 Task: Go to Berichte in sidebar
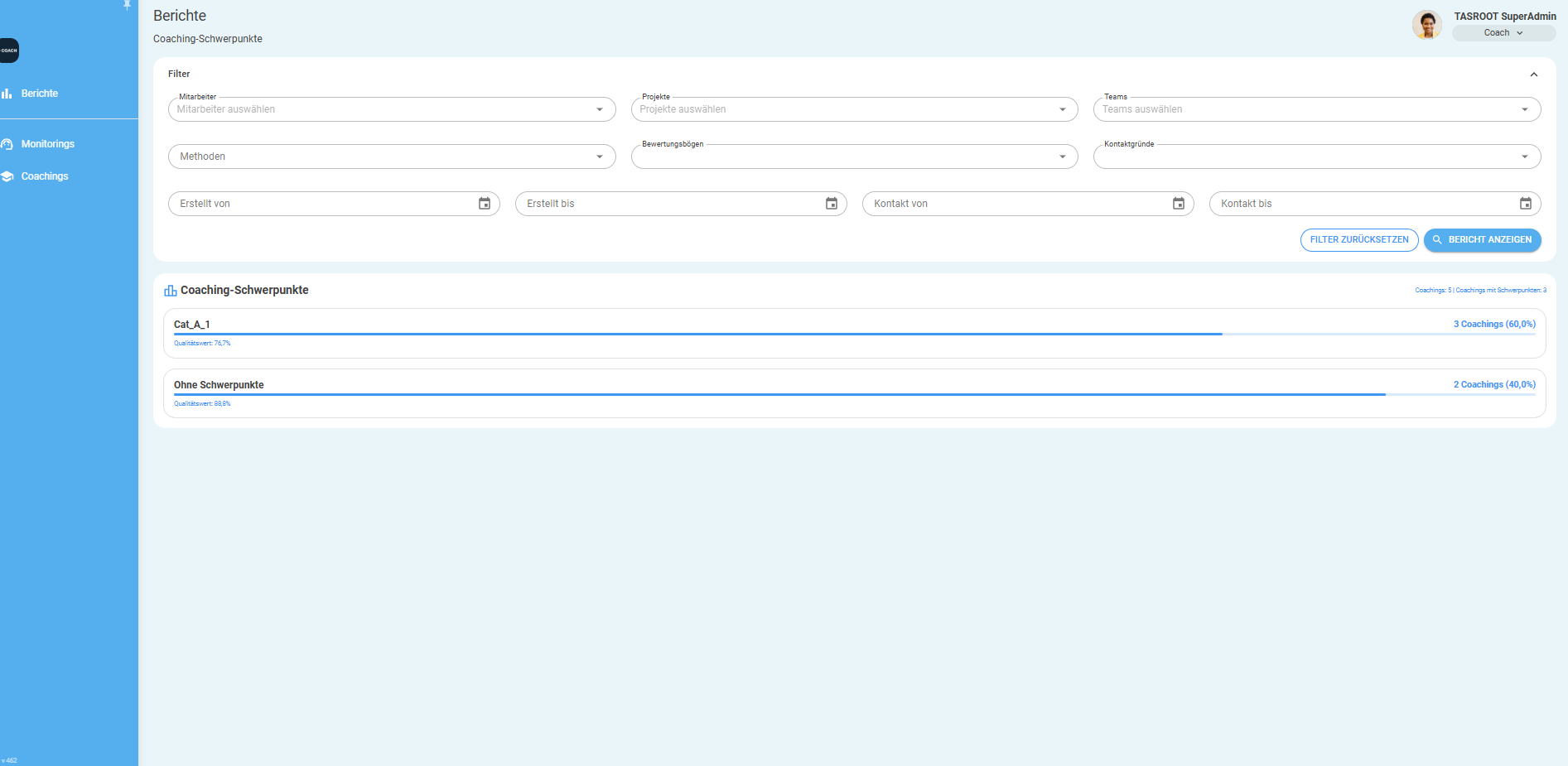[x=40, y=94]
